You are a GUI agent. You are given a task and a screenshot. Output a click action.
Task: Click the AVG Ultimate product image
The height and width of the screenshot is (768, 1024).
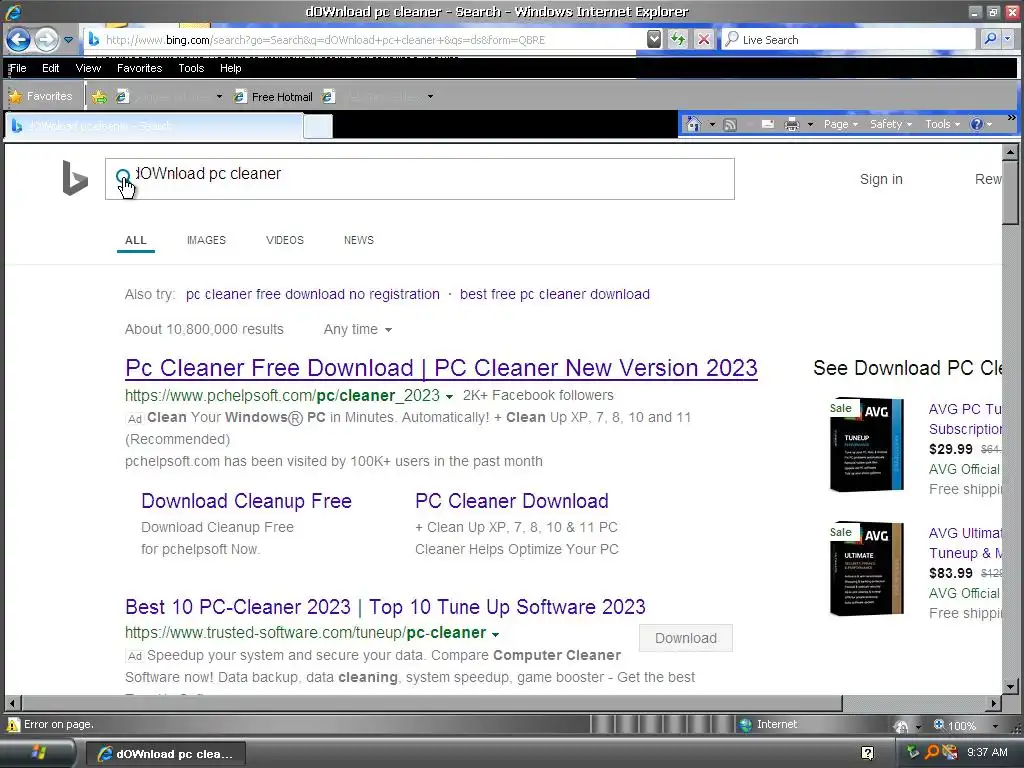(x=866, y=568)
